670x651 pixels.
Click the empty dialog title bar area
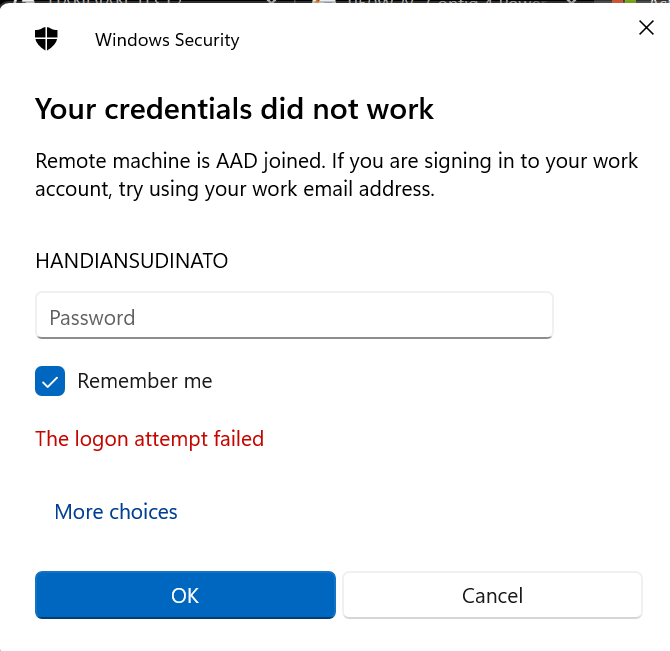pyautogui.click(x=427, y=38)
